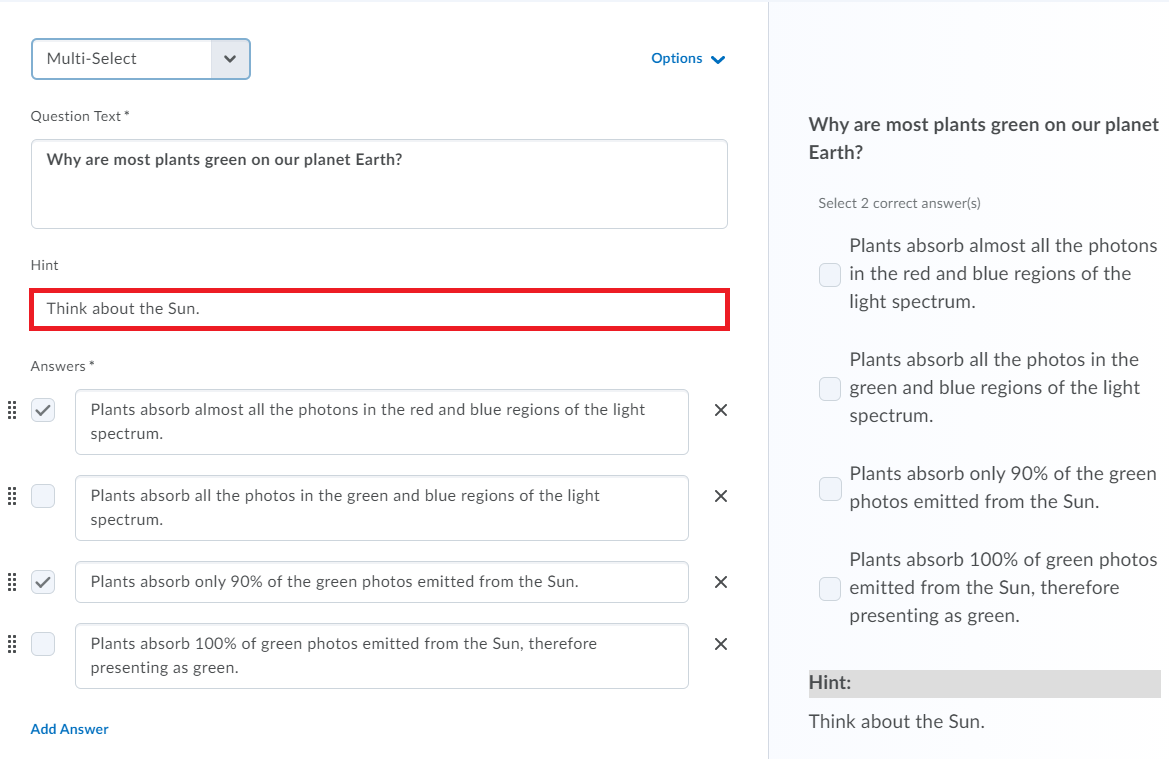Viewport: 1169px width, 759px height.
Task: Grab the reorder icon for the second answer
Action: 13,496
